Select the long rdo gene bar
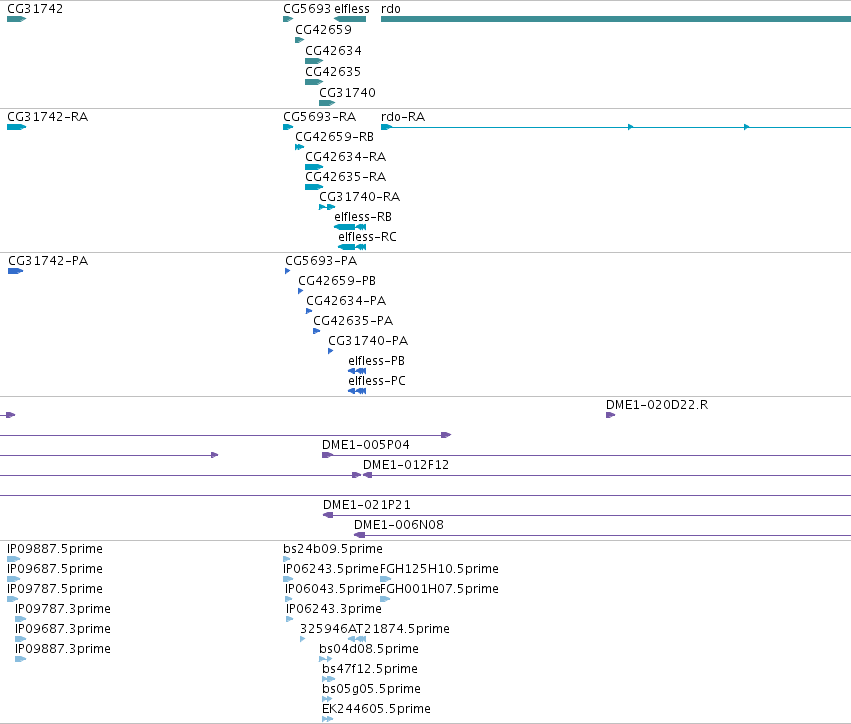The height and width of the screenshot is (724, 851). point(616,19)
